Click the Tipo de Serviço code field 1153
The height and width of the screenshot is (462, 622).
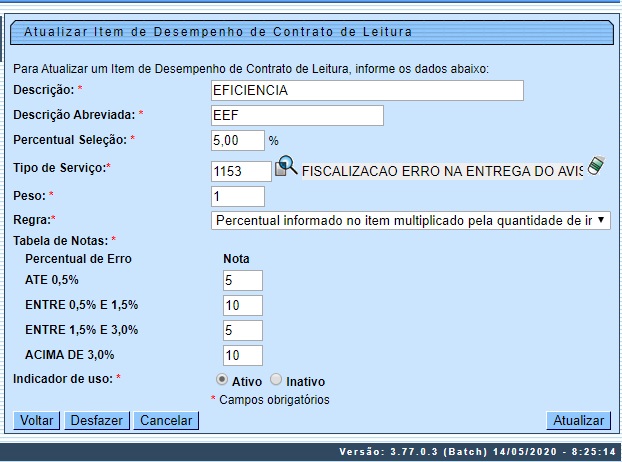tap(241, 171)
